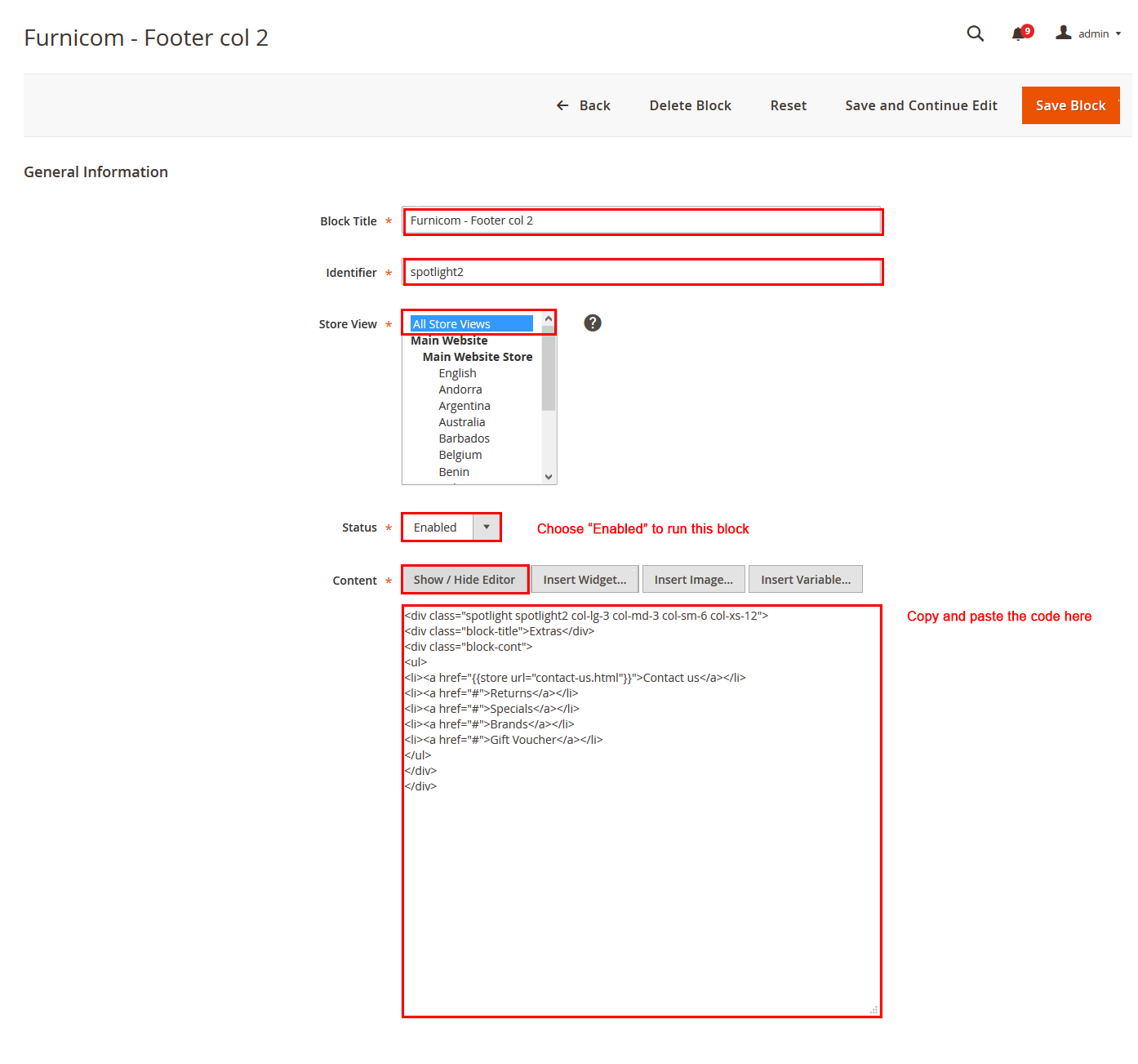1138x1064 pixels.
Task: Open the admin search magnifier
Action: tap(975, 33)
